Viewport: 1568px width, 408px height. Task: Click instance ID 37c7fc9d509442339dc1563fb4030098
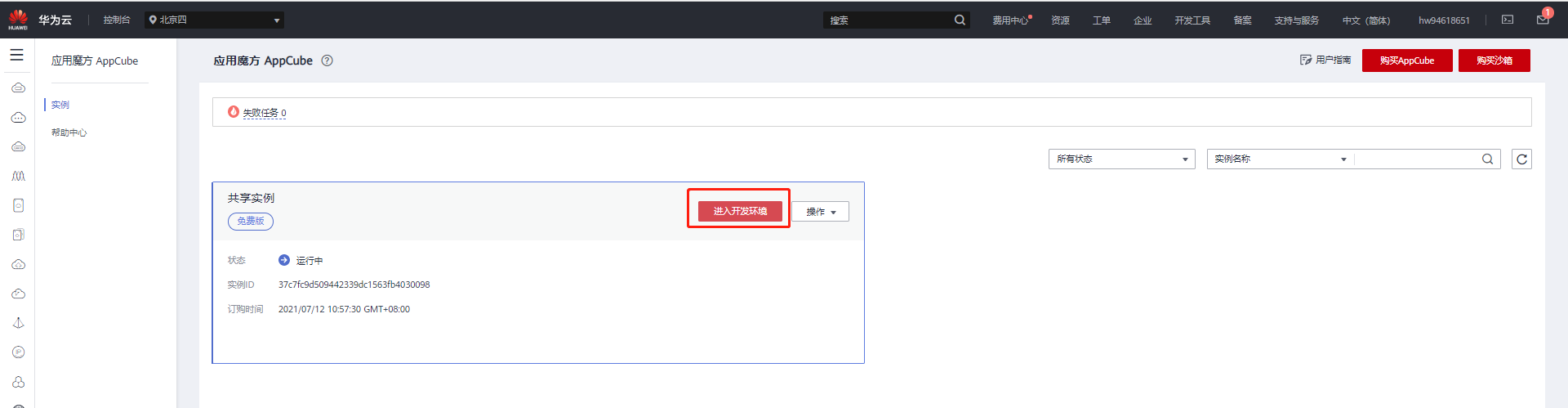(354, 285)
